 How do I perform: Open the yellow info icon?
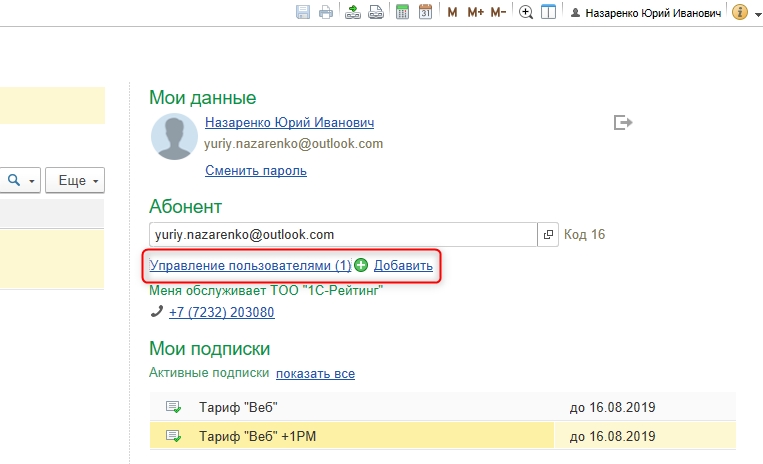(x=740, y=12)
